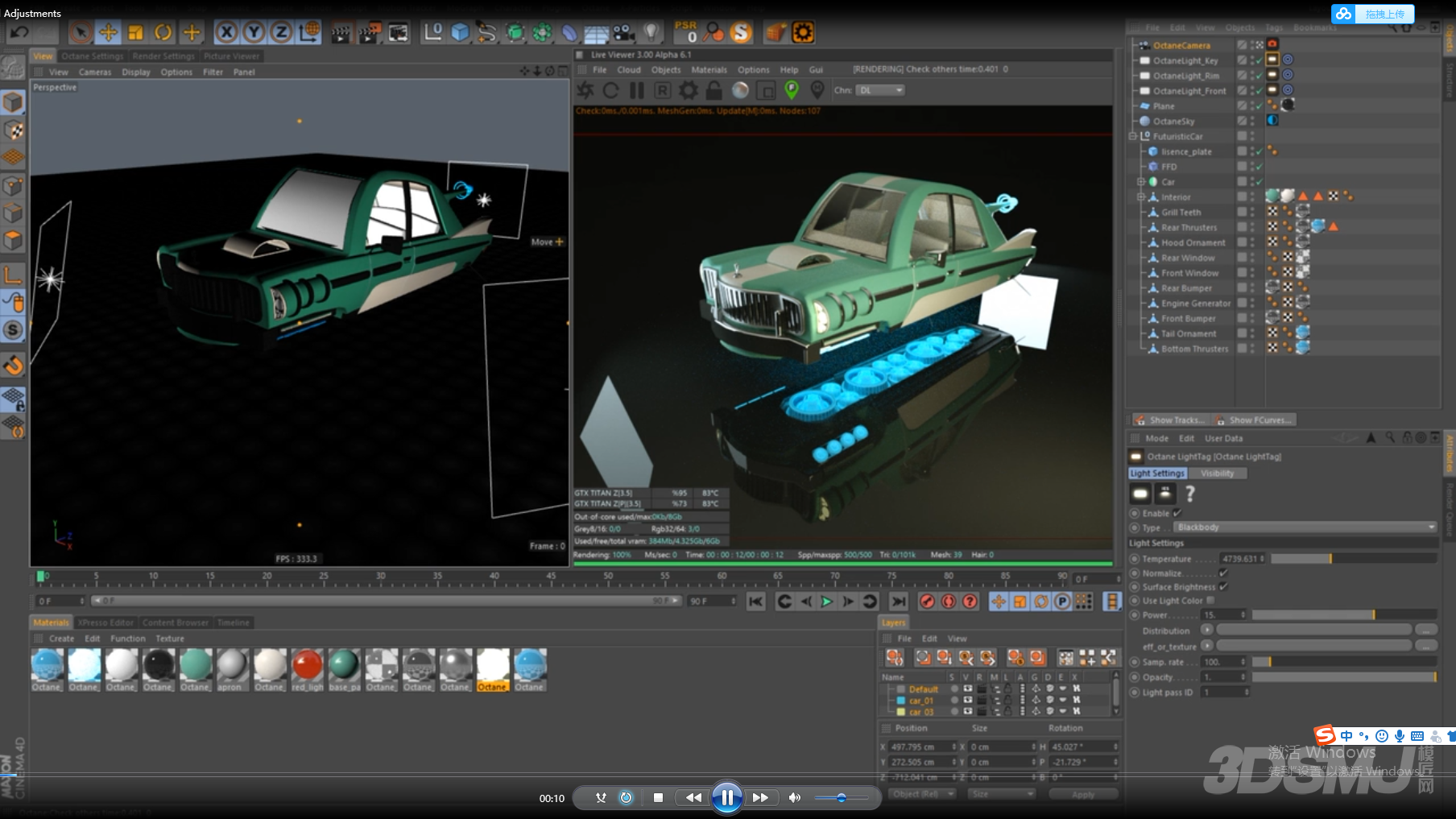Click Render View clapperboard icon
This screenshot has width=1456, height=819.
341,32
